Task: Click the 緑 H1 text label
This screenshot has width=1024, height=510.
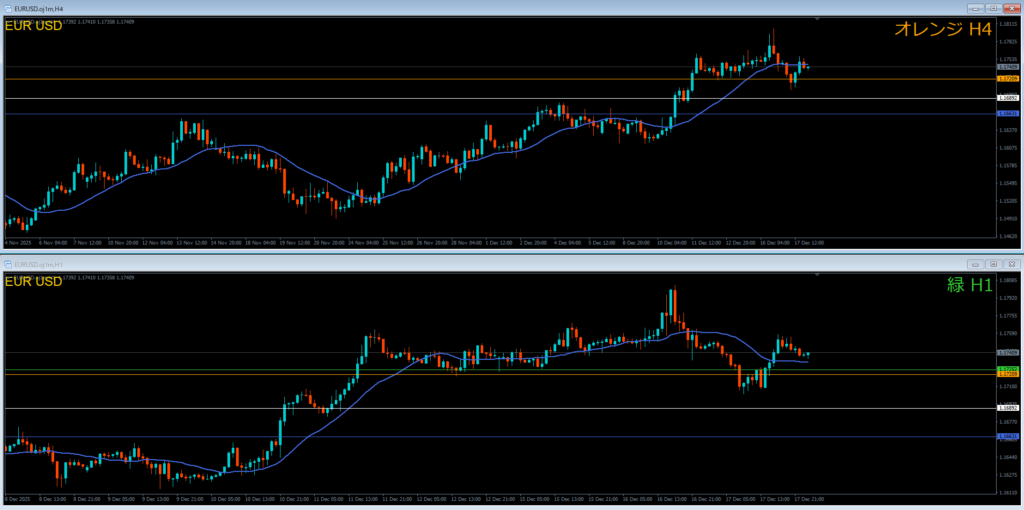Action: (969, 285)
